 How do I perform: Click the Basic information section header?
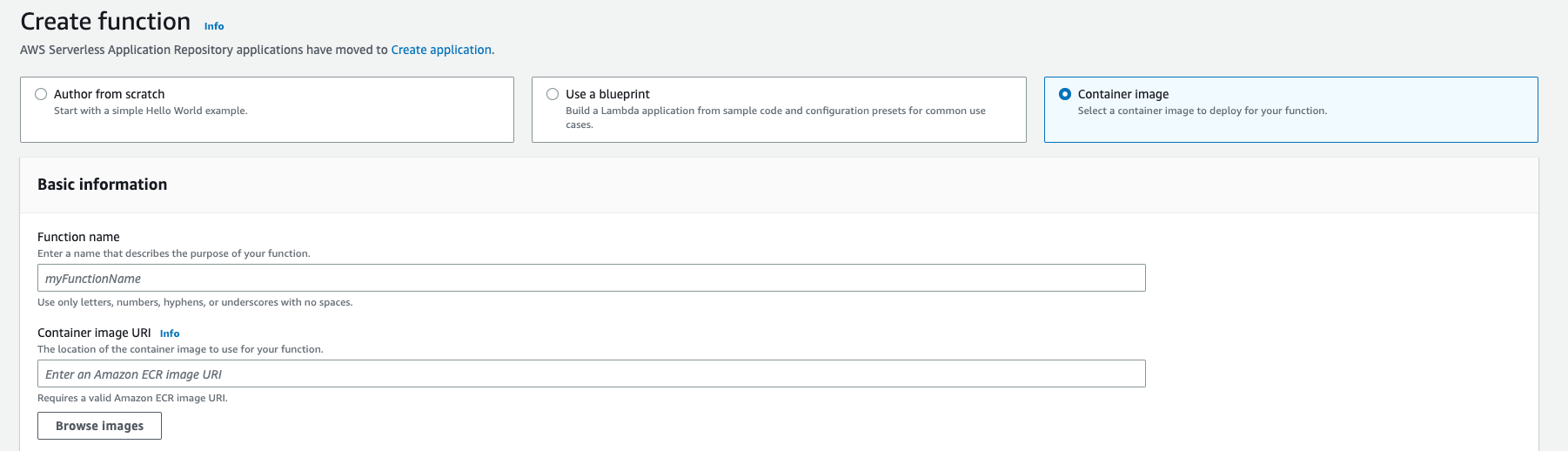102,185
